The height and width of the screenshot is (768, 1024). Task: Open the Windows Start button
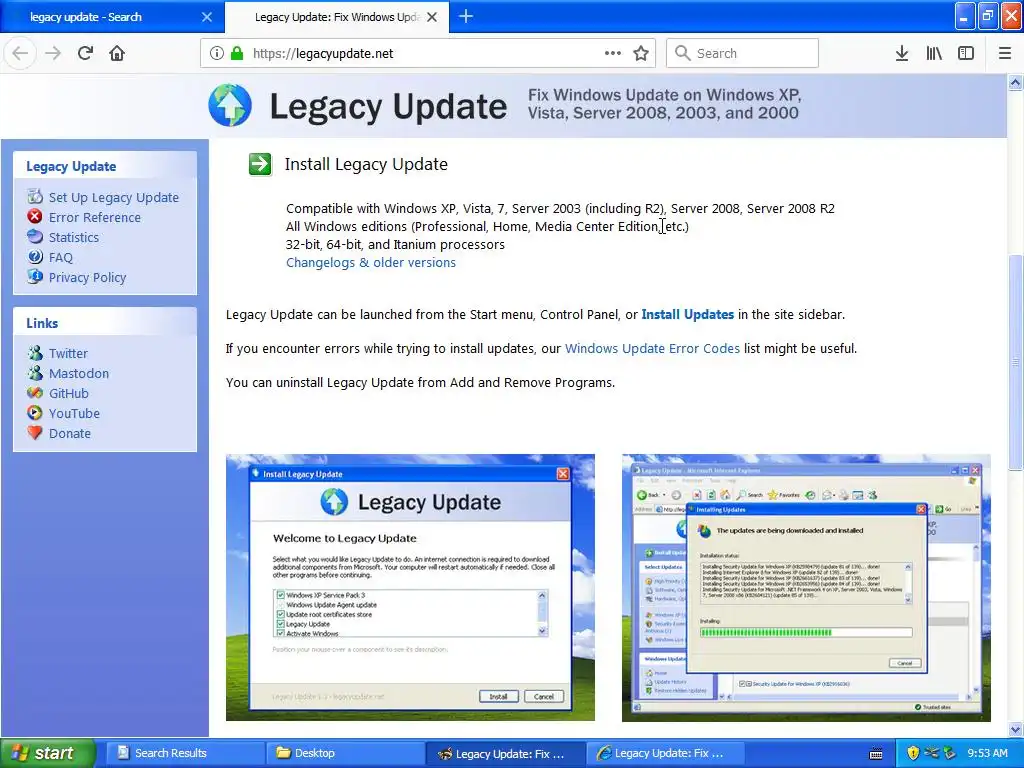pos(48,753)
